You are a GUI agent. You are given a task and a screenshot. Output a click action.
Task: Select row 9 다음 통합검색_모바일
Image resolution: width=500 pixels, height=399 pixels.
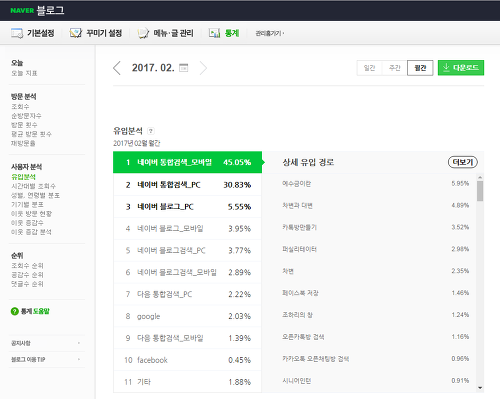[x=187, y=338]
